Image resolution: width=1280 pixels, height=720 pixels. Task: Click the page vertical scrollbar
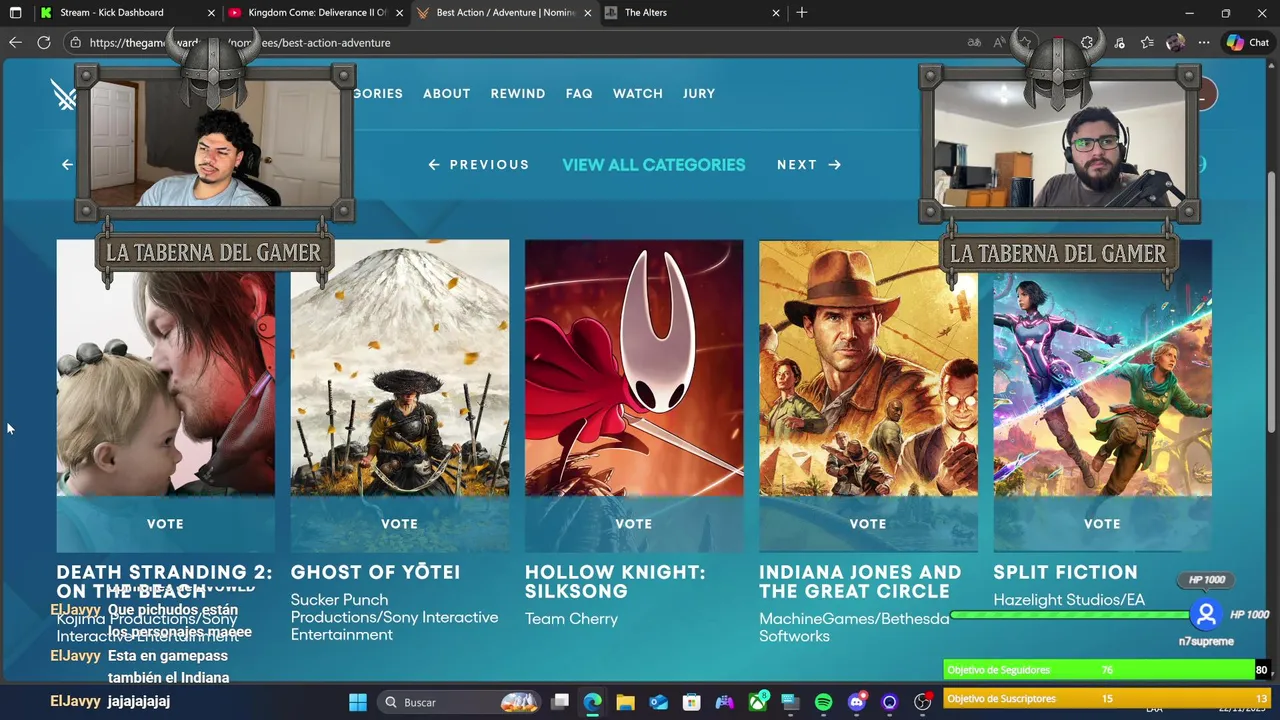coord(1272,300)
